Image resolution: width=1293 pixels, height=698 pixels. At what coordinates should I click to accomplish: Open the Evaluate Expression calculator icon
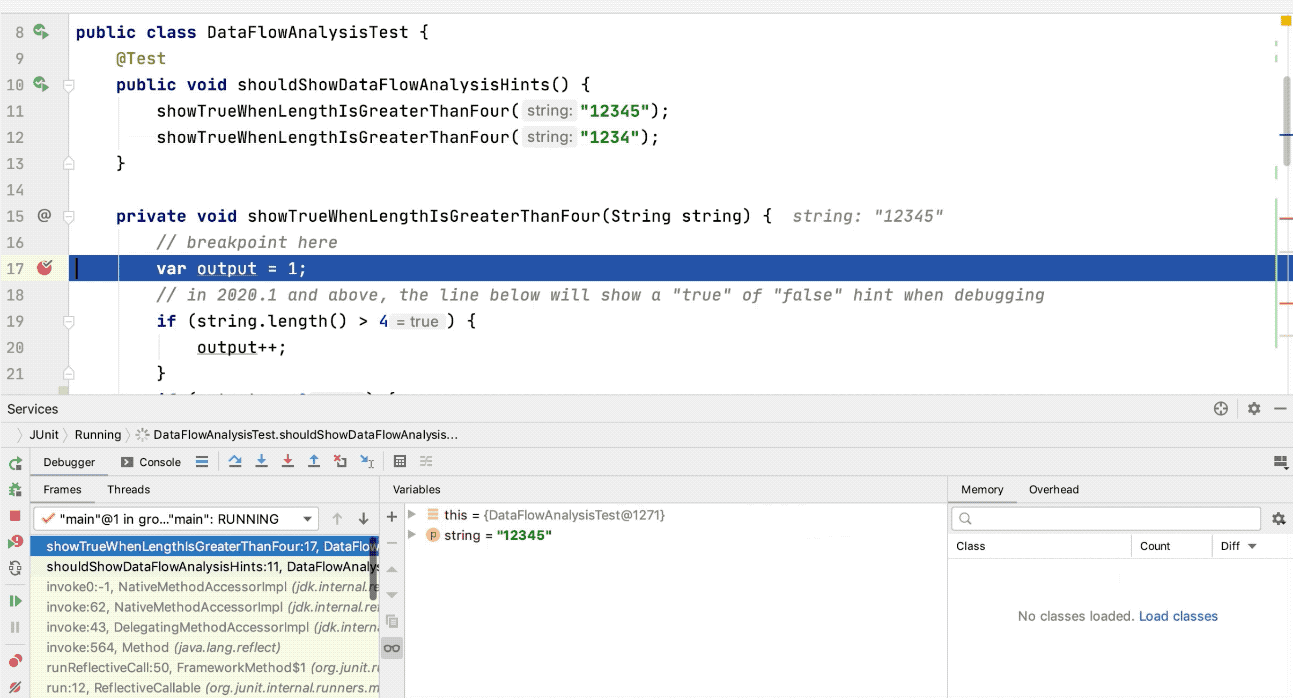tap(400, 462)
